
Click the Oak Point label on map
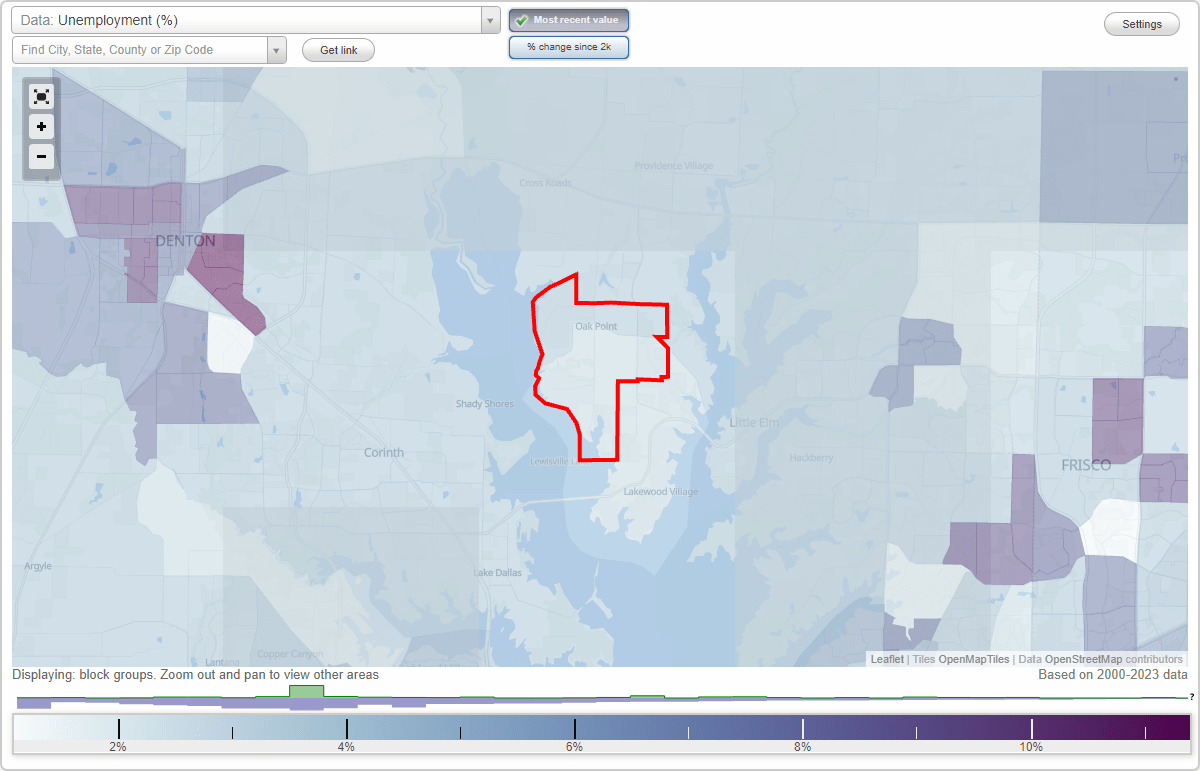click(x=595, y=326)
